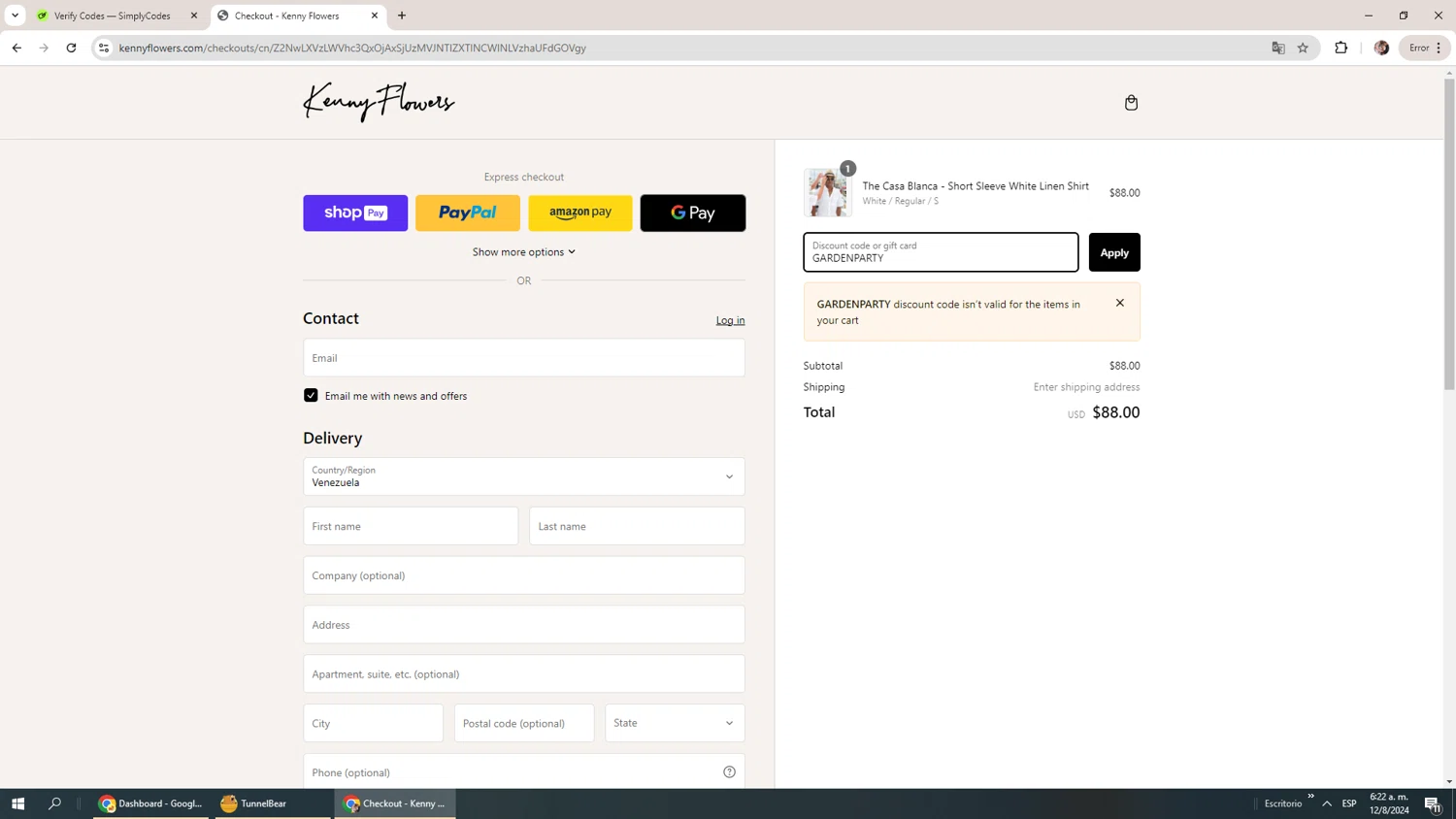Screen dimensions: 1456x819
Task: Click the Enter shipping address text
Action: pyautogui.click(x=1086, y=387)
